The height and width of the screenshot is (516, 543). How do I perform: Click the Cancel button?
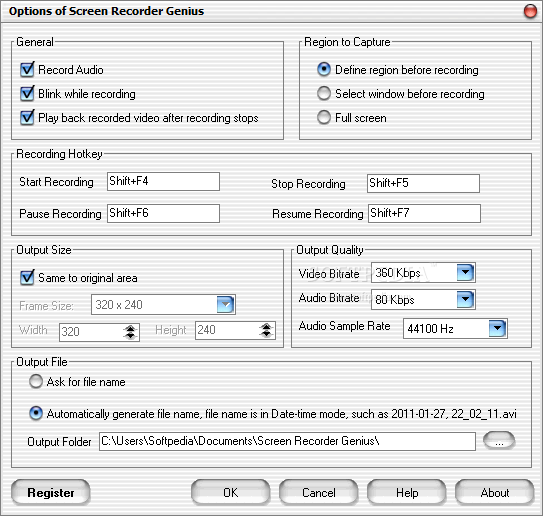[319, 492]
